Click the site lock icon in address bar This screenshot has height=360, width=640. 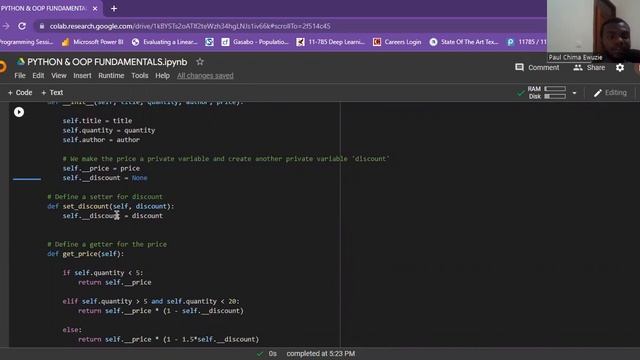(42, 26)
